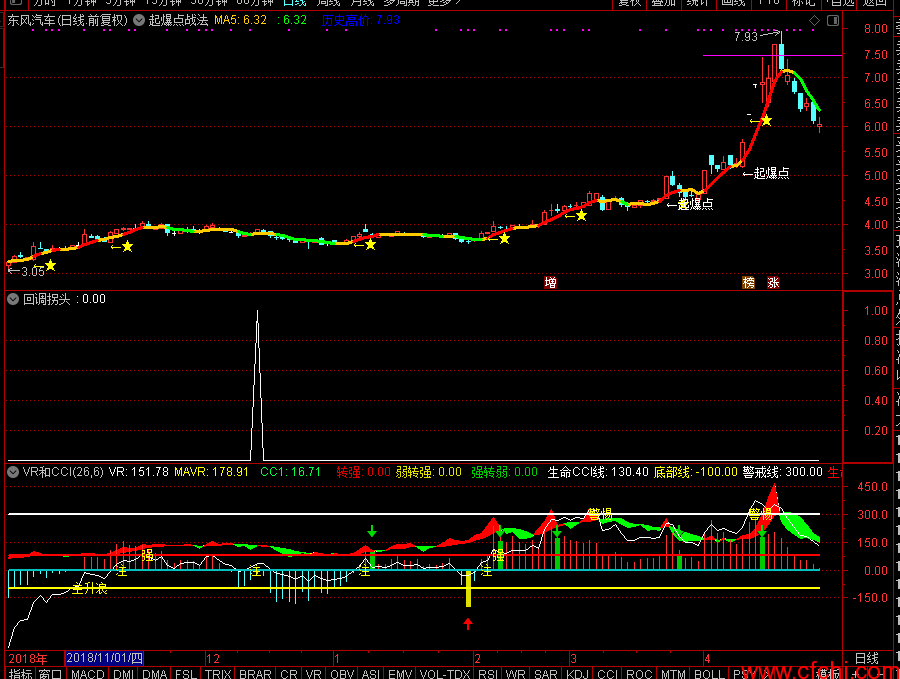Click the 7.93 high price label

click(x=746, y=37)
